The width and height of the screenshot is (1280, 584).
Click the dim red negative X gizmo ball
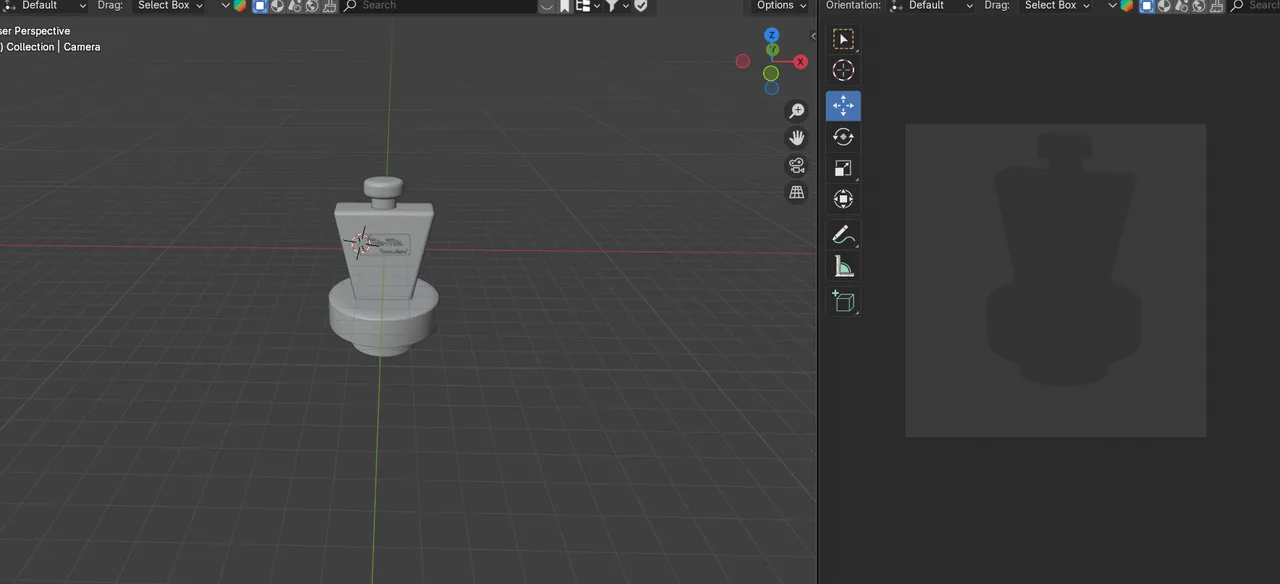click(742, 61)
